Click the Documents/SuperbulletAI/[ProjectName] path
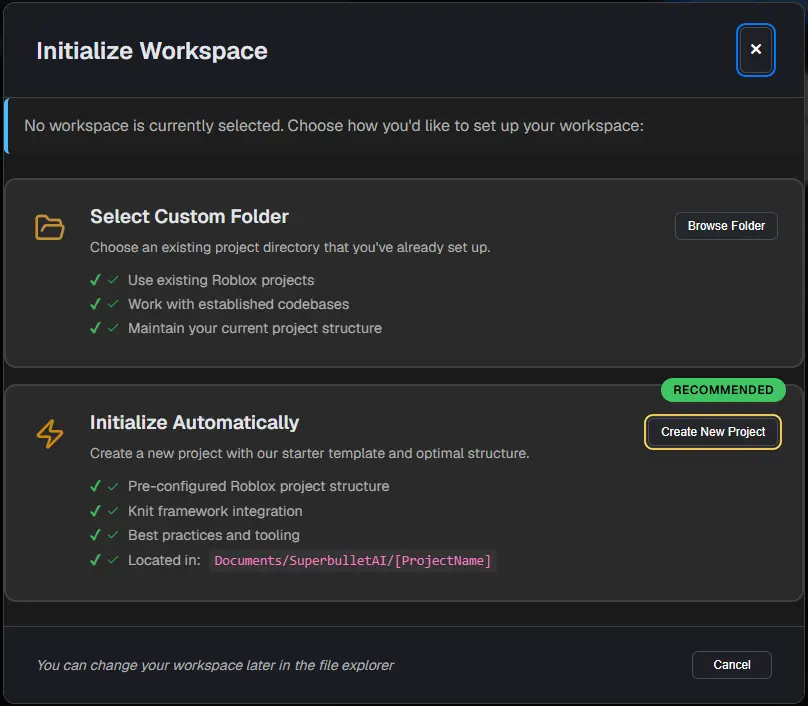The width and height of the screenshot is (808, 706). 352,561
